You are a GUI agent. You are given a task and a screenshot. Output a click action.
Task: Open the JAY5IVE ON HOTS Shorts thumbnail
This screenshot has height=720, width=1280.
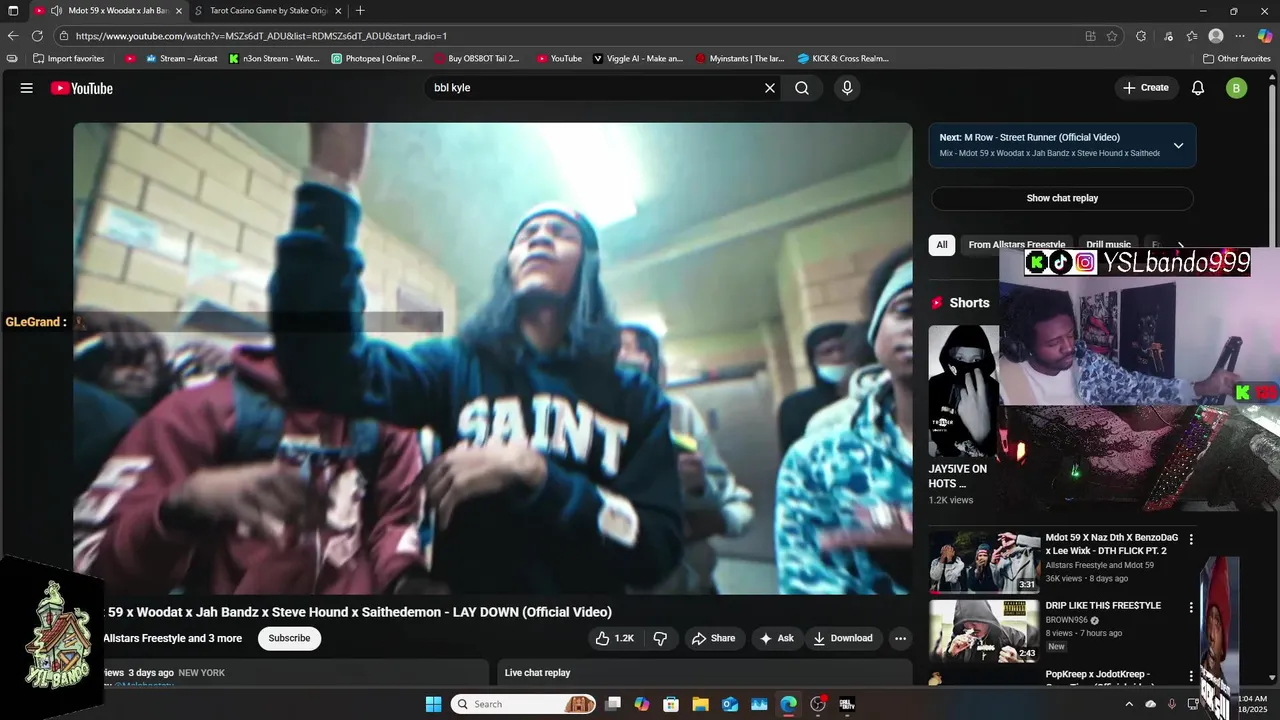point(963,391)
